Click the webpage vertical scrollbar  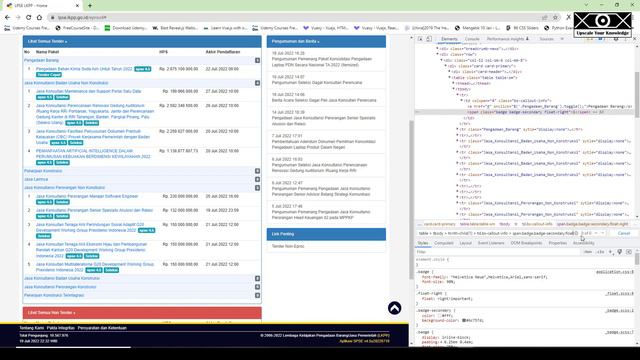pyautogui.click(x=411, y=200)
